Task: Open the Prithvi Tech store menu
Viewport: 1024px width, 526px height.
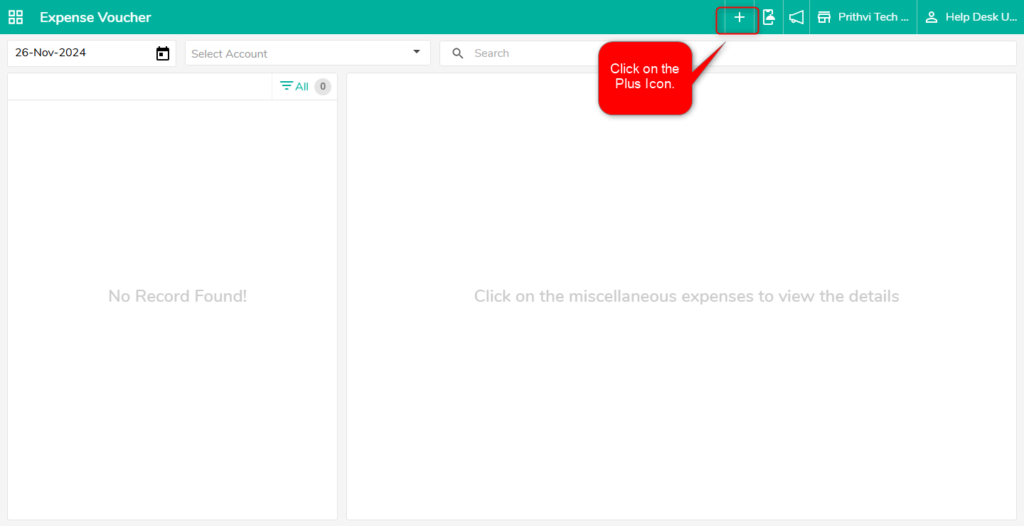Action: point(864,18)
